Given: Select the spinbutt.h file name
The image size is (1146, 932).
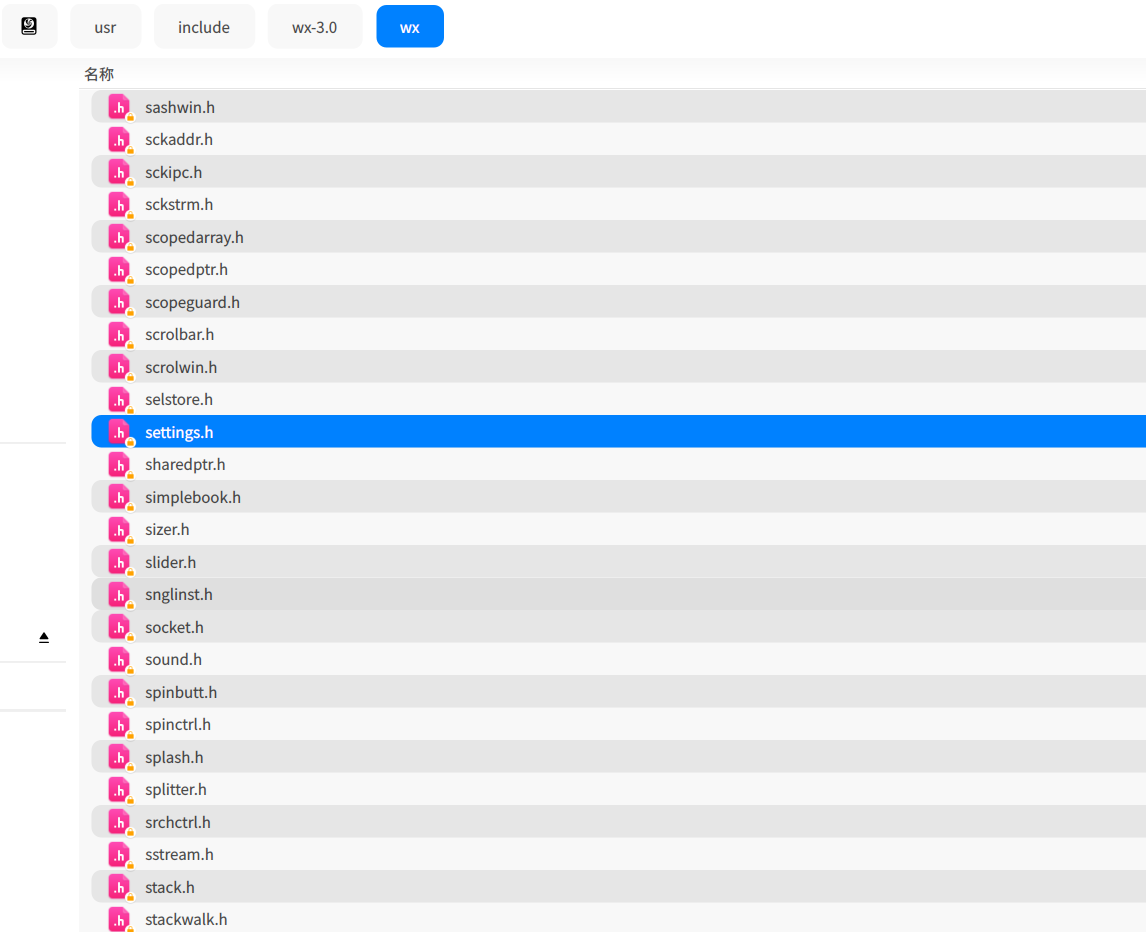Looking at the screenshot, I should coord(181,693).
